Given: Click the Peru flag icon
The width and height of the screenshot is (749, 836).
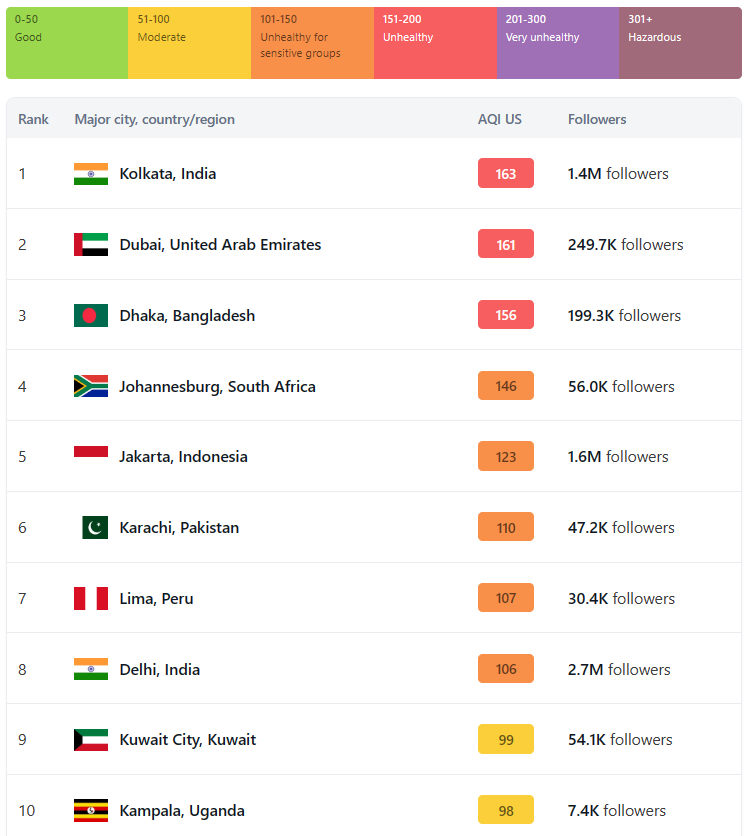Looking at the screenshot, I should click(91, 599).
